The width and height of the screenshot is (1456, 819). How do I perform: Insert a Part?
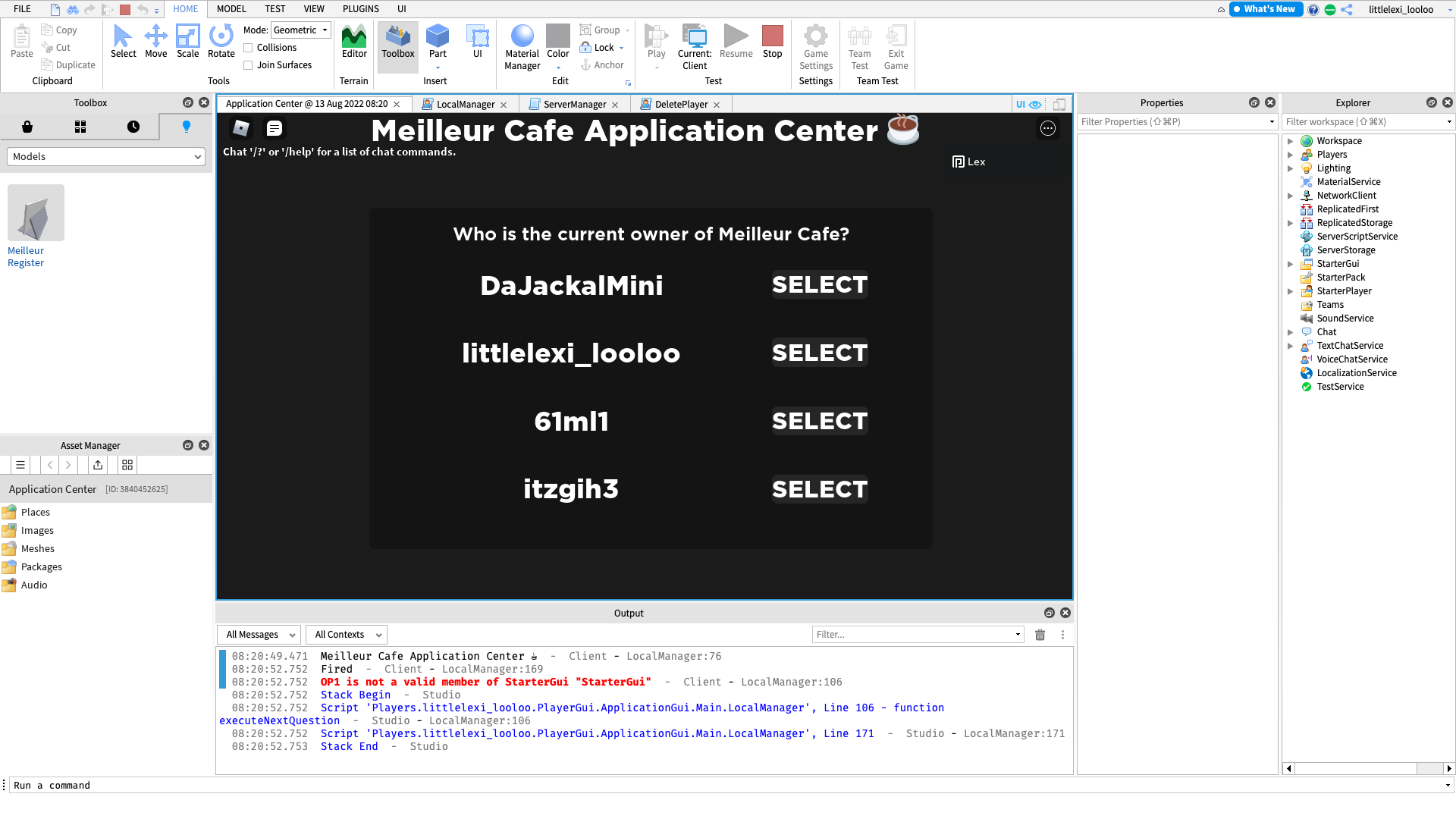(x=438, y=41)
